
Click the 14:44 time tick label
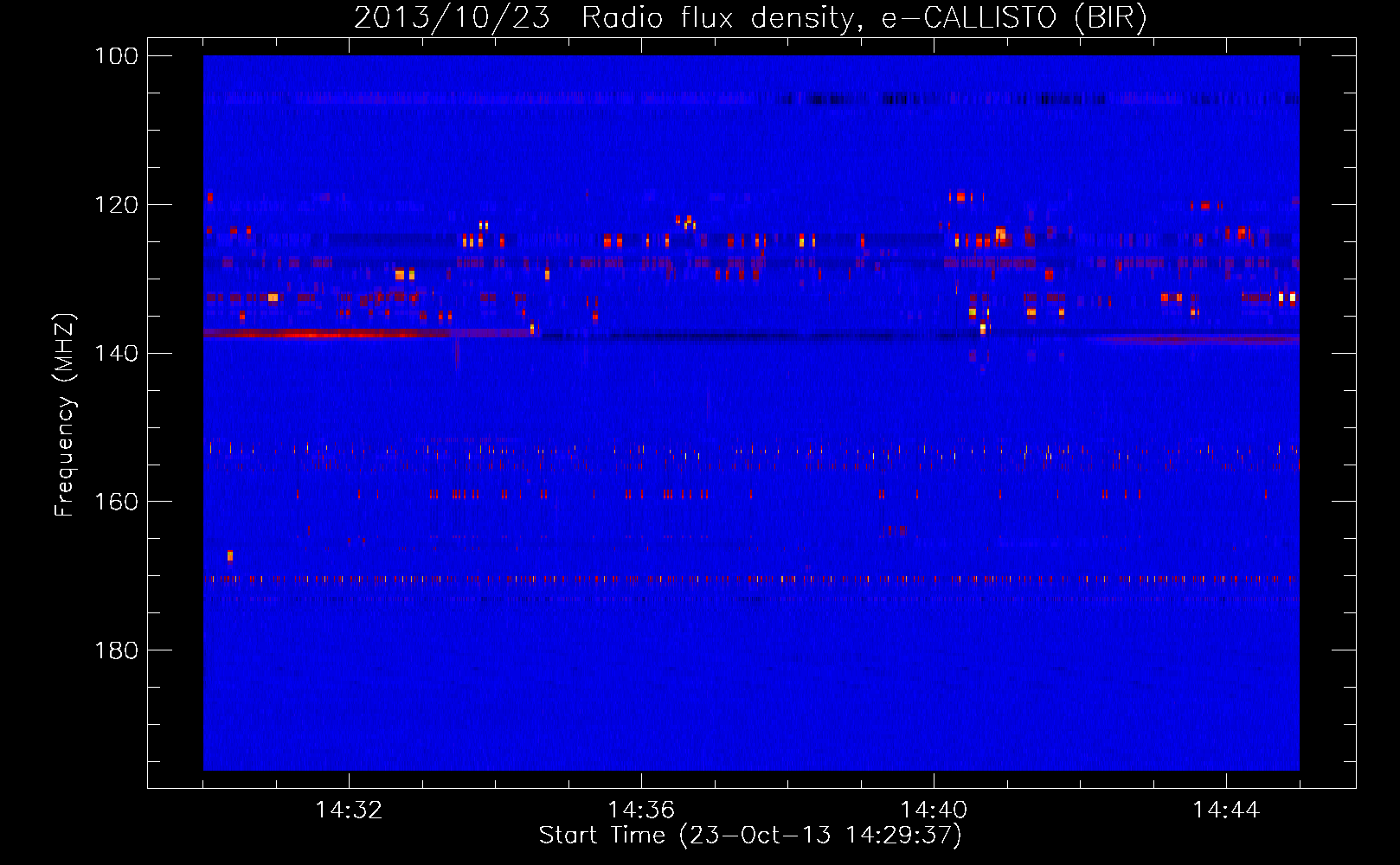1226,810
